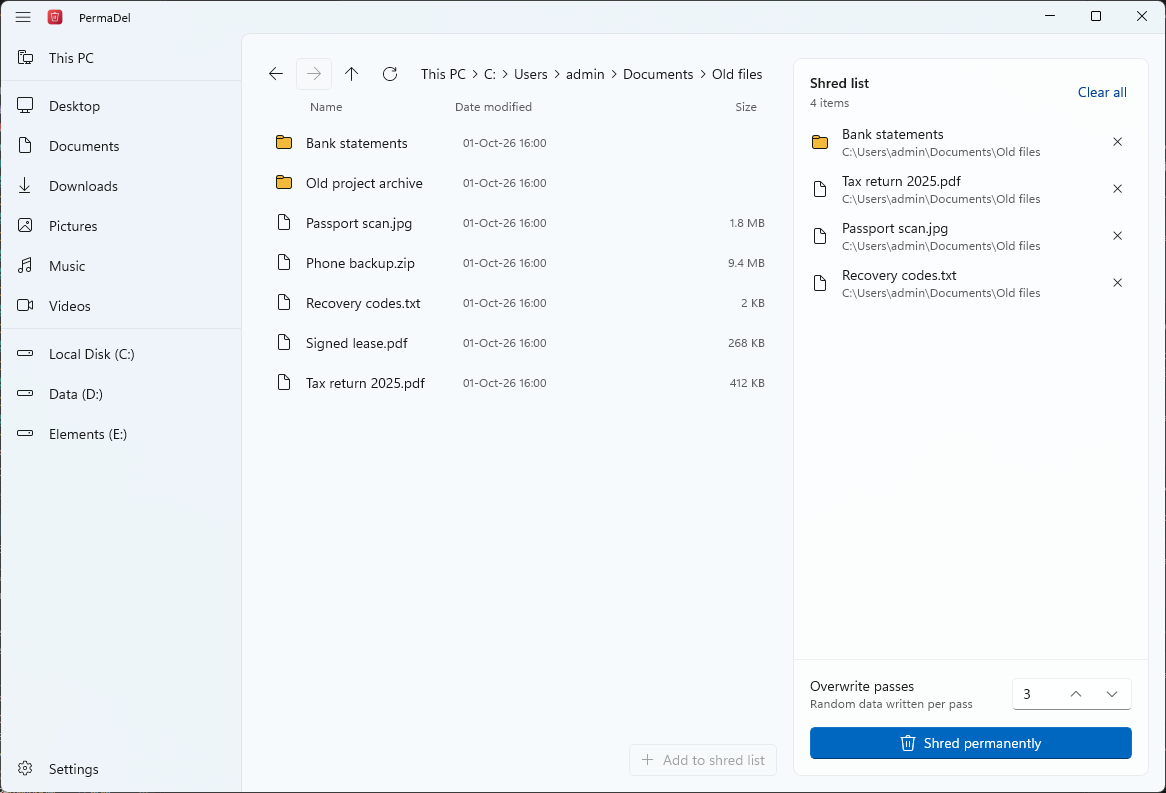Image resolution: width=1166 pixels, height=793 pixels.
Task: Remove Passport scan.jpg from shred list
Action: 1117,236
